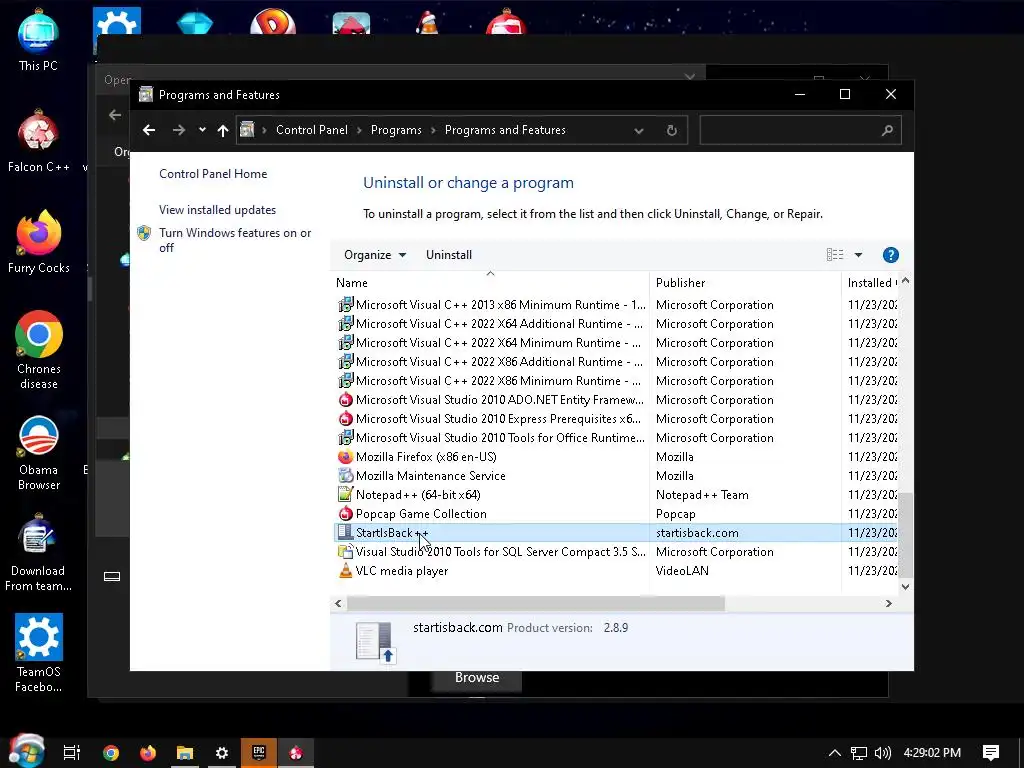The image size is (1024, 768).
Task: Click the StartIsBack++ row icon
Action: [345, 532]
